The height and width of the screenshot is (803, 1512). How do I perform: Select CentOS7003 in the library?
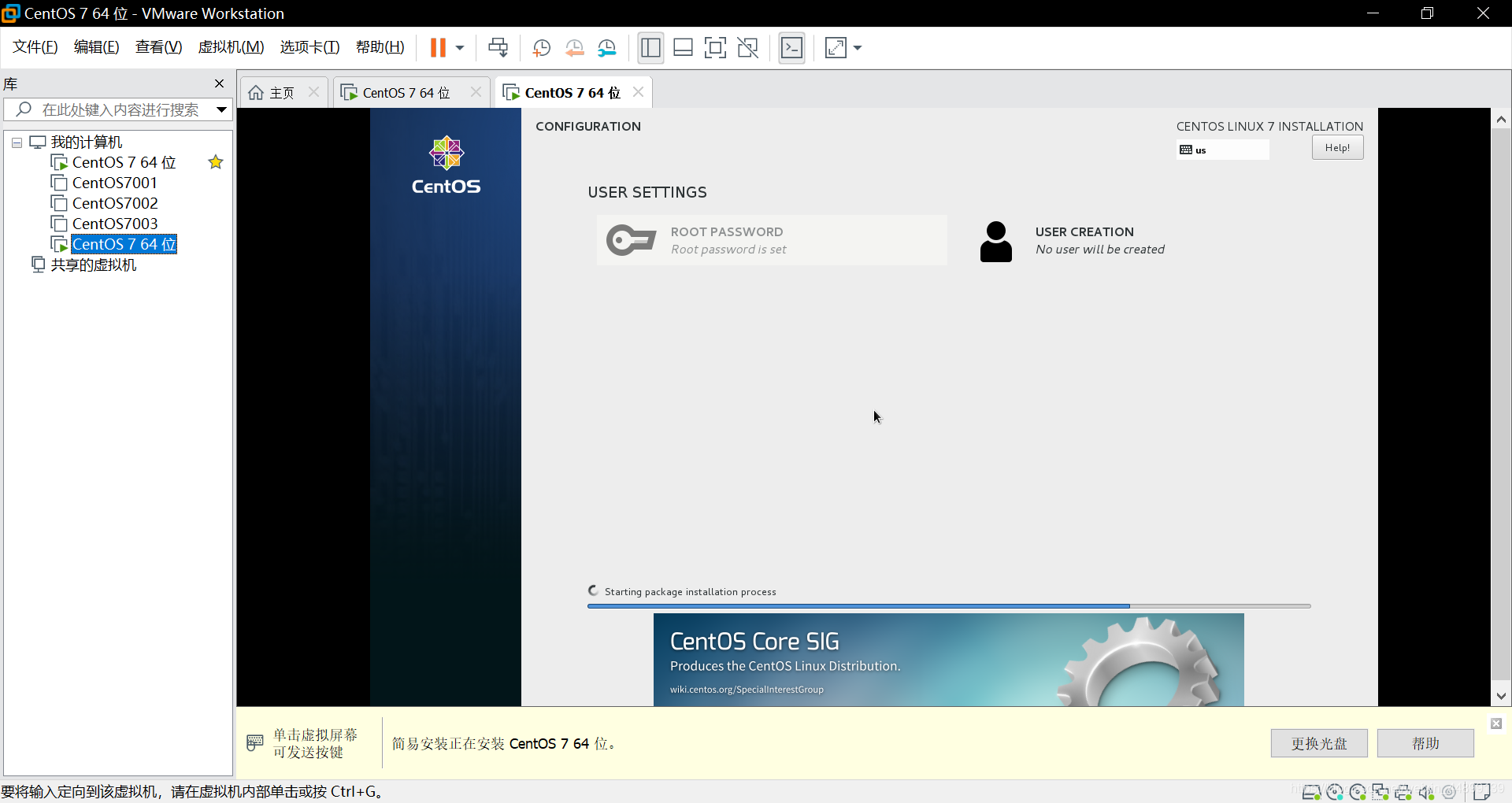[115, 224]
